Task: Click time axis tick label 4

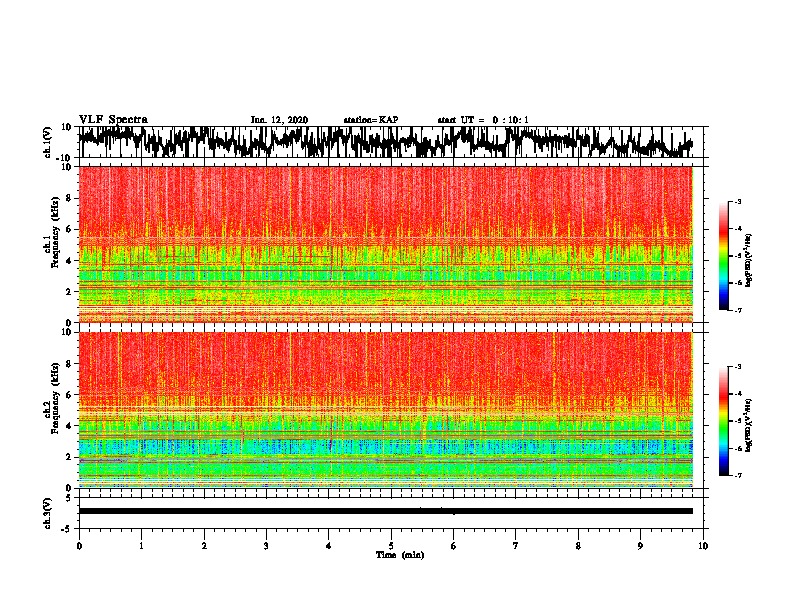Action: coord(329,546)
